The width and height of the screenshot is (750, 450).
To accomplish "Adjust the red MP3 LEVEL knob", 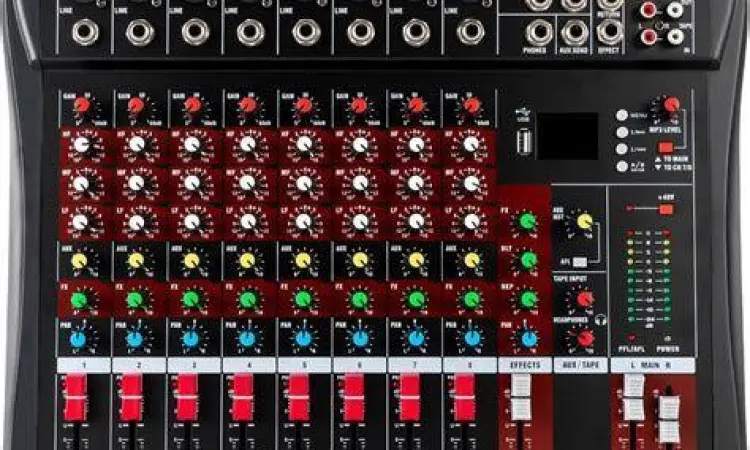I will pyautogui.click(x=672, y=104).
